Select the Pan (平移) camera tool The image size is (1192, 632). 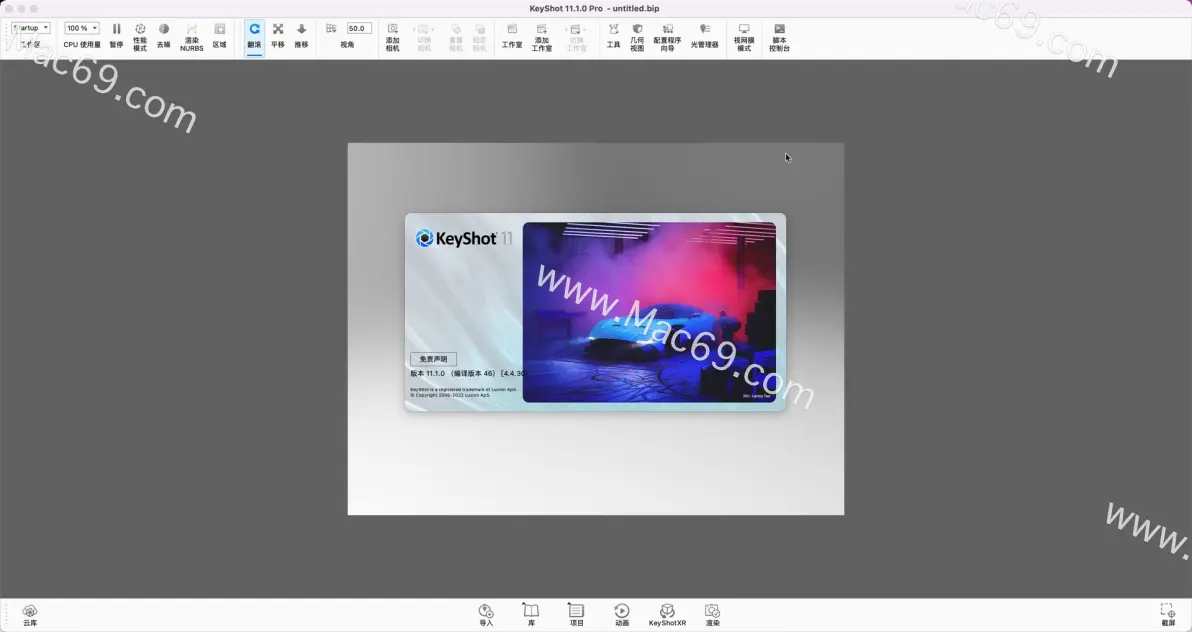coord(277,36)
